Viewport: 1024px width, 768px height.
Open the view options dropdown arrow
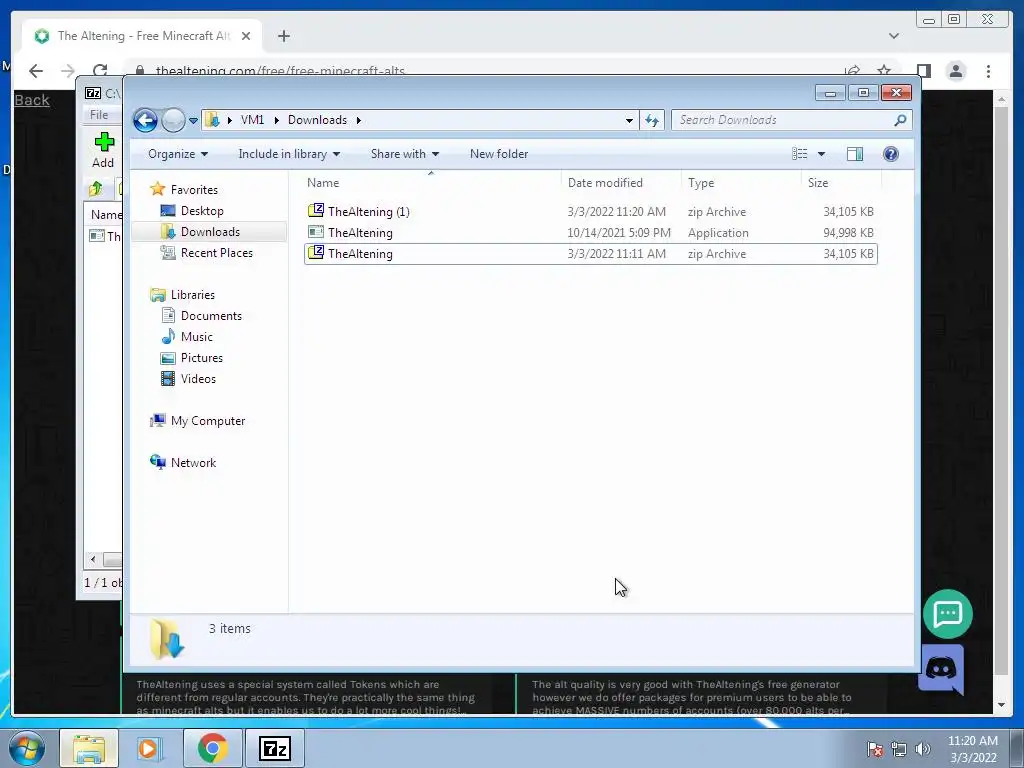[x=822, y=154]
